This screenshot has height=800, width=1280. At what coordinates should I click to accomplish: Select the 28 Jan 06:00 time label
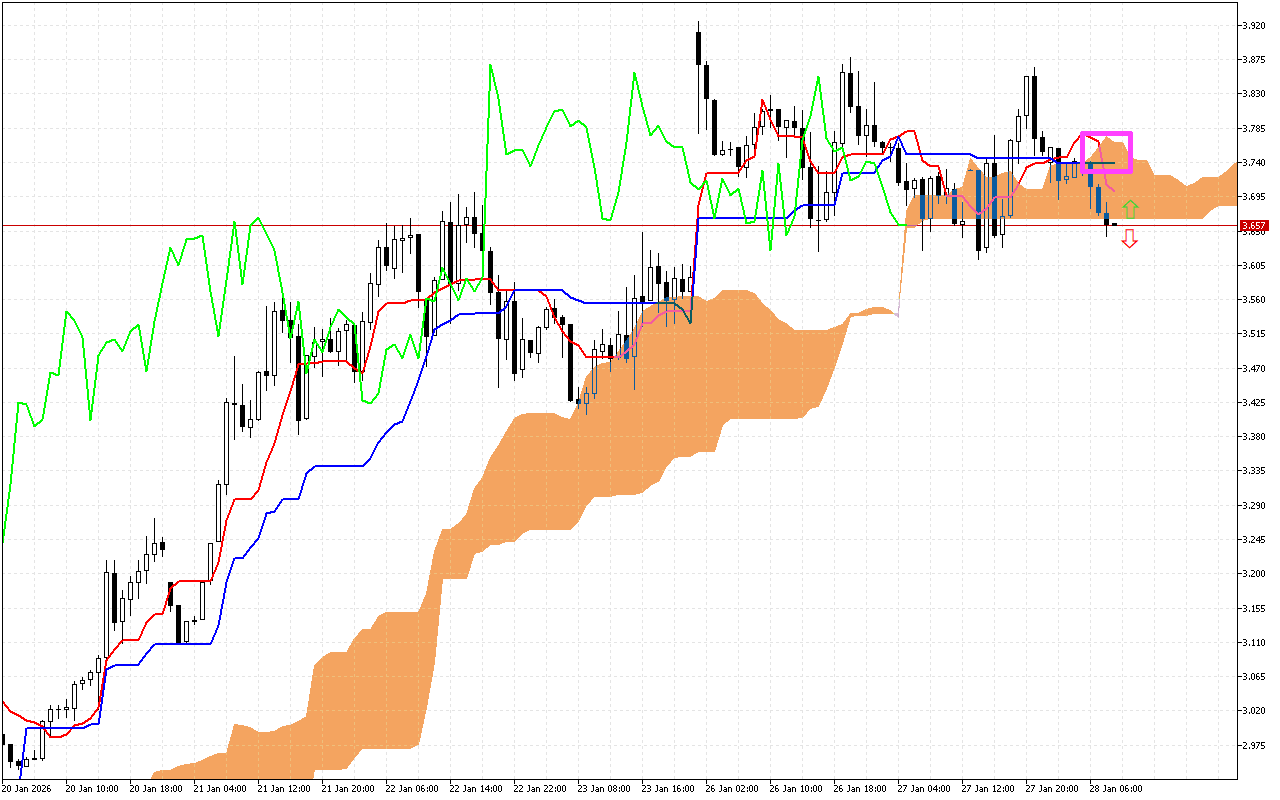[1116, 788]
